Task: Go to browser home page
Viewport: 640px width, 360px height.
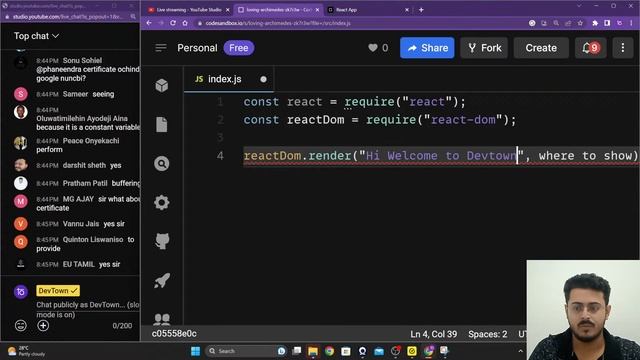Action: [185, 23]
